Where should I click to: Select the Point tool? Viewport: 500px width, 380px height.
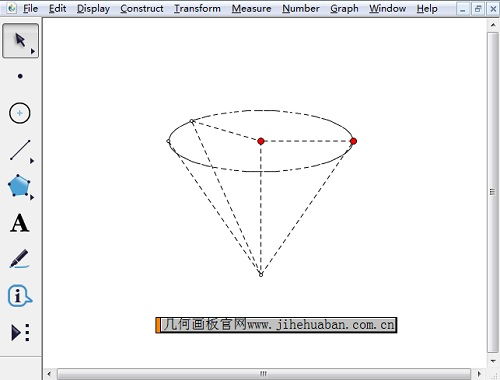(20, 76)
